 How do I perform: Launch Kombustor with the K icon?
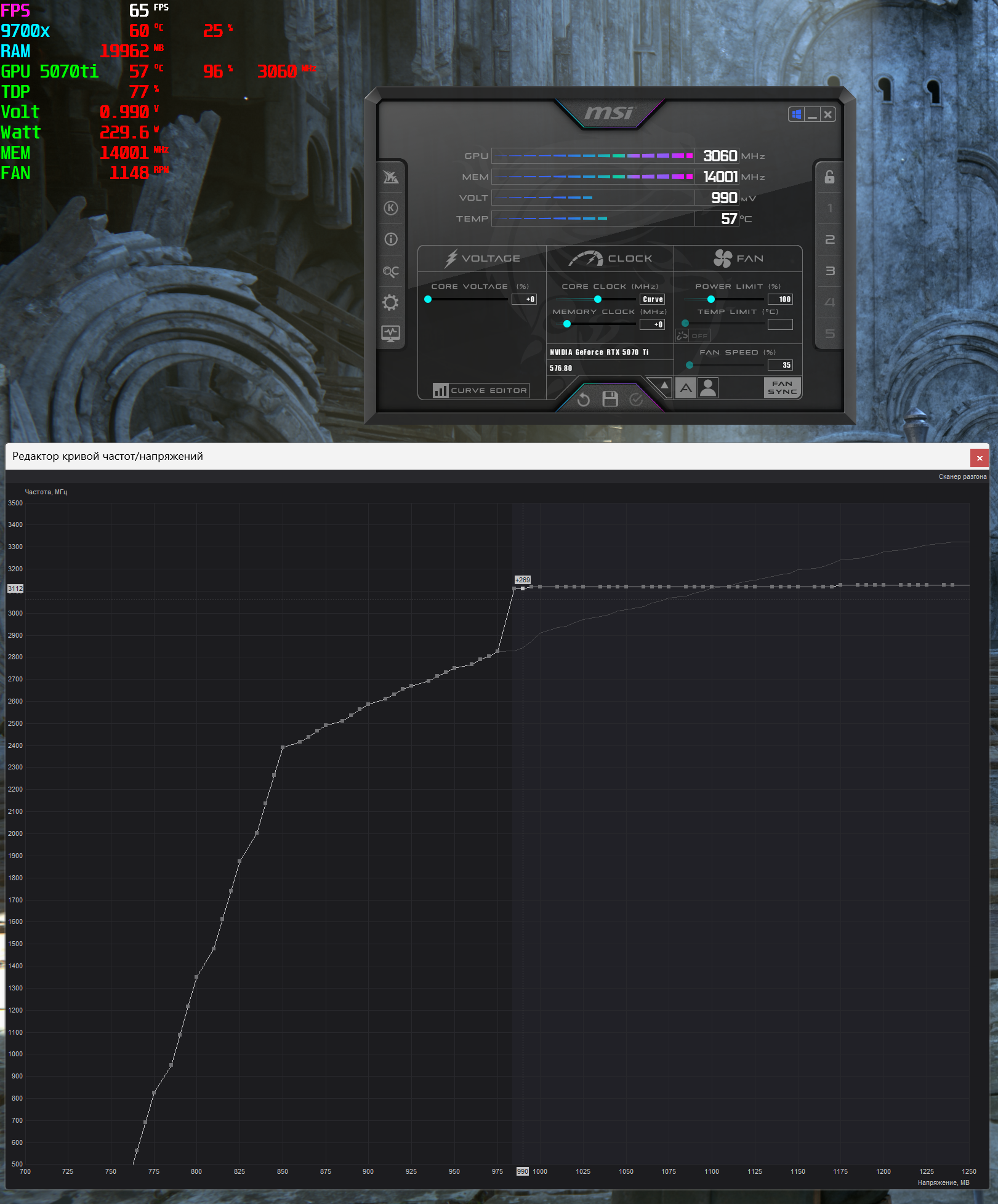(x=391, y=208)
